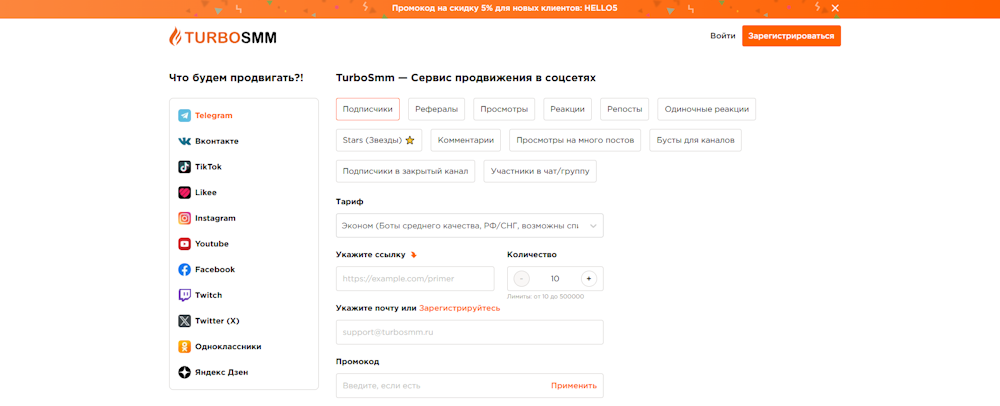Click the Telegram icon in sidebar
The width and height of the screenshot is (1000, 406).
(x=184, y=116)
